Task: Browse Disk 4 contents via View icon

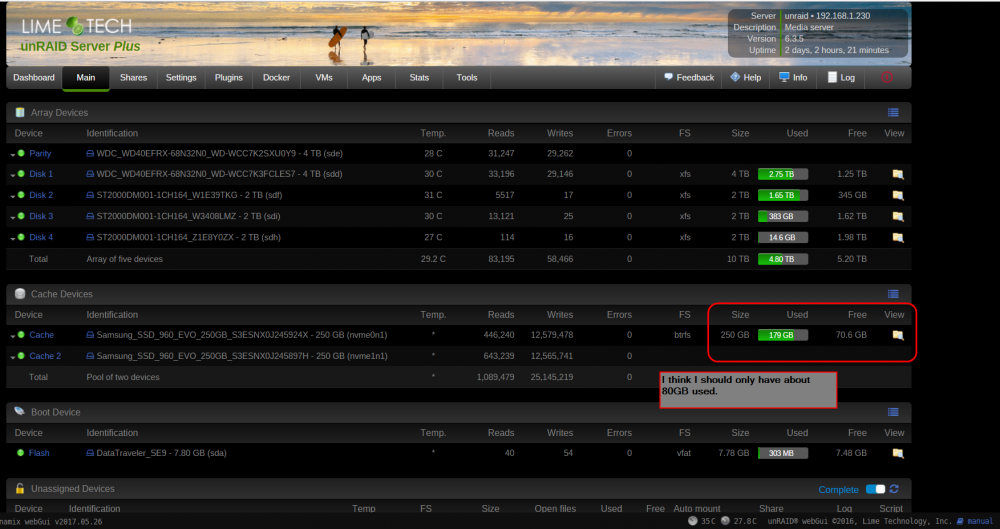Action: (897, 237)
